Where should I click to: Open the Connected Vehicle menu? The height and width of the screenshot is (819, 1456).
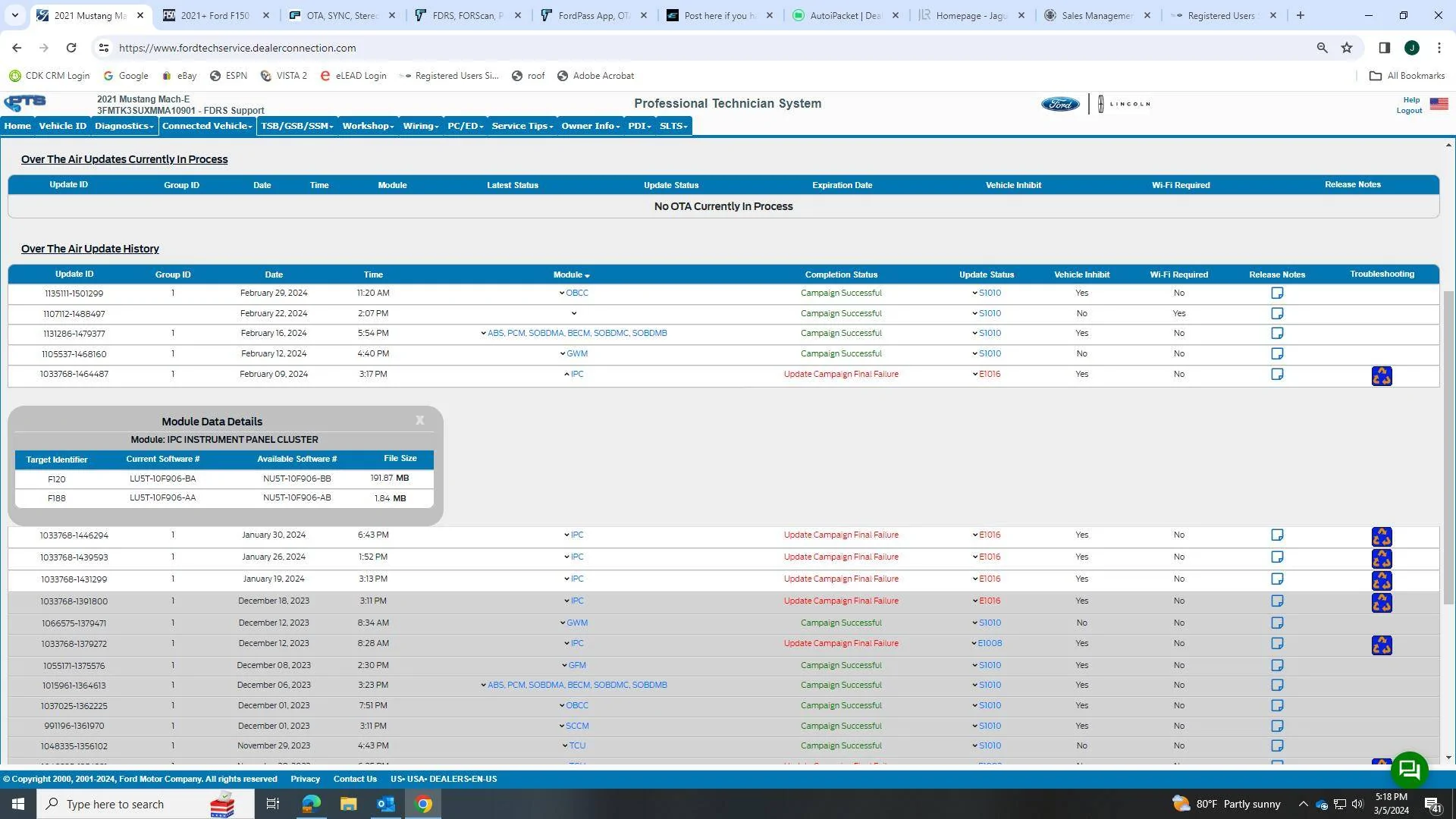207,126
